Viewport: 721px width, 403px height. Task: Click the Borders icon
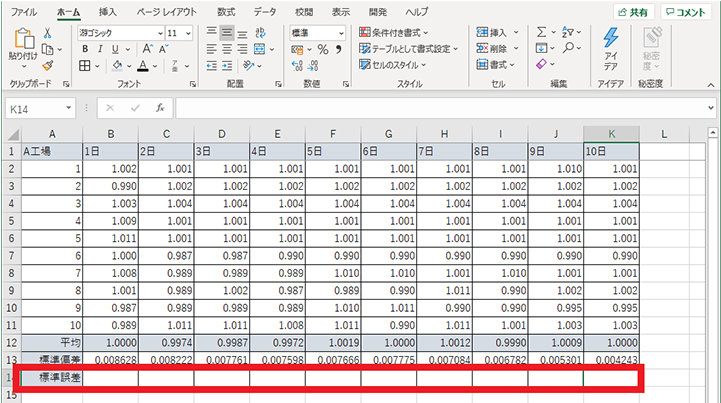[x=85, y=66]
